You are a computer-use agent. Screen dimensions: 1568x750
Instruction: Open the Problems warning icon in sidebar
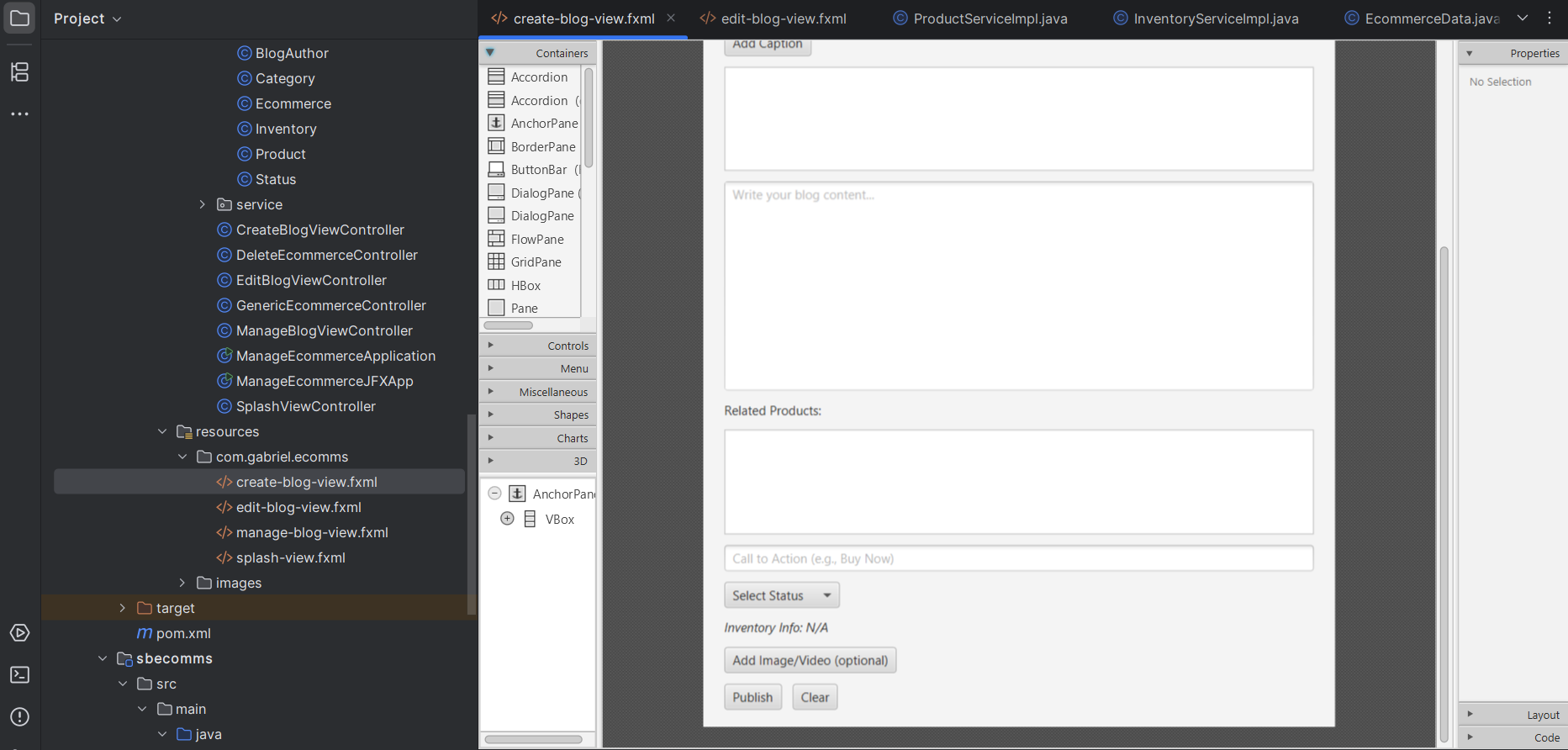point(19,717)
